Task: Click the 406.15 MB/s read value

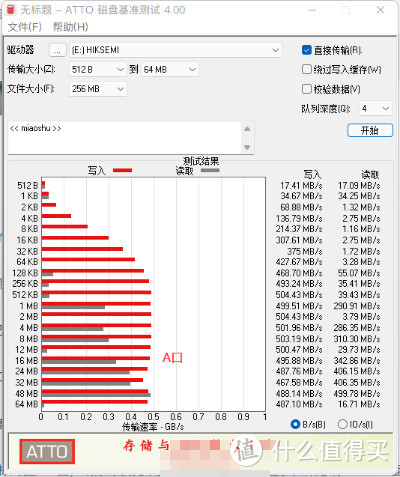Action: 357,371
